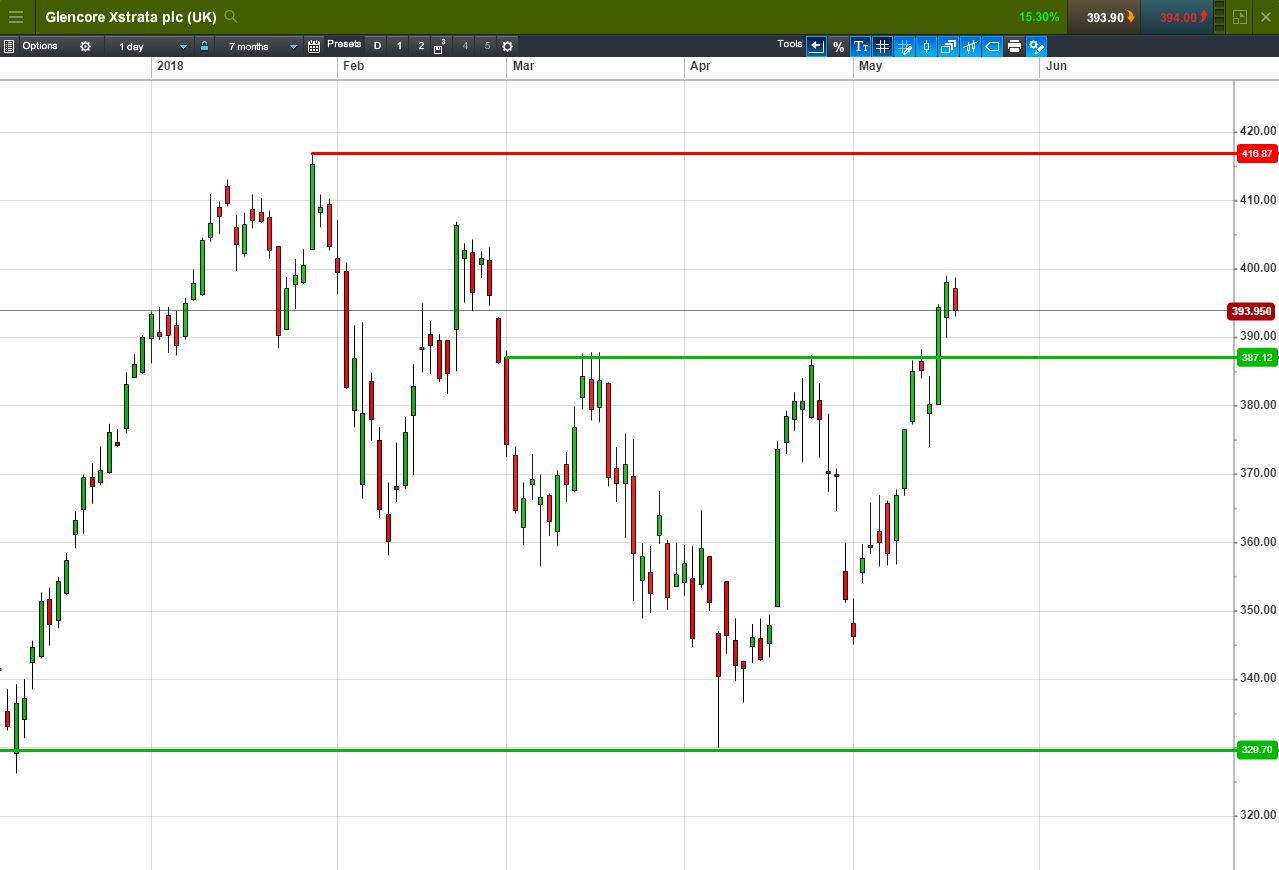Expand the 7 months range dropdown
Image resolution: width=1279 pixels, height=870 pixels.
pyautogui.click(x=260, y=46)
